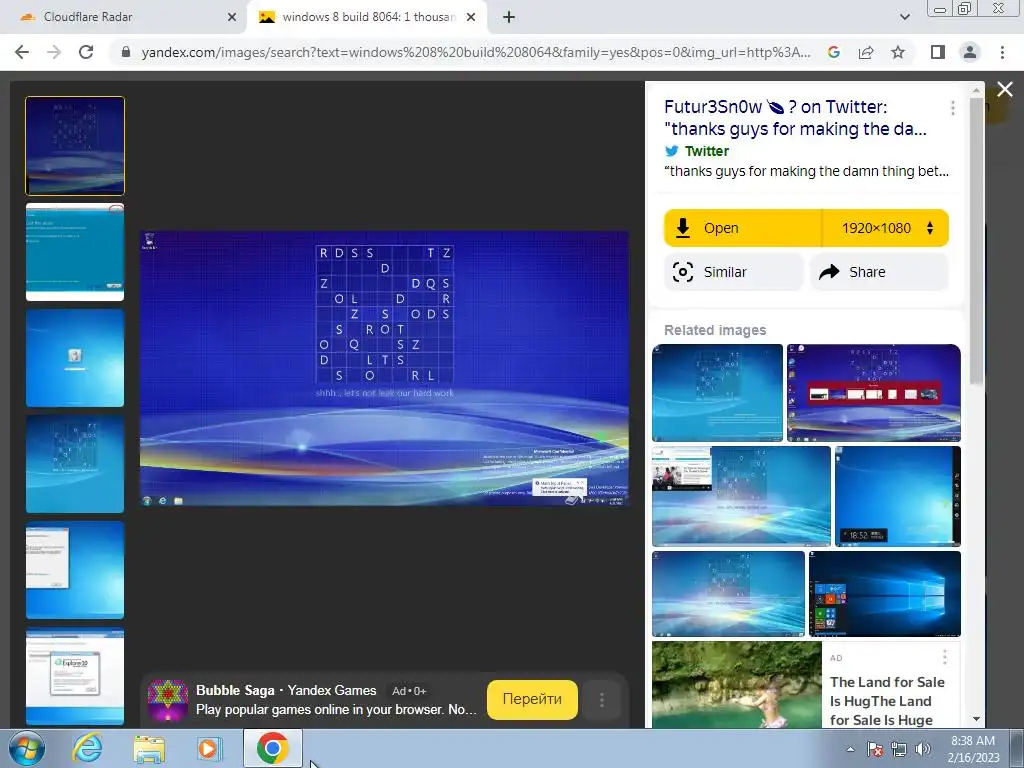Open related image with Windows 10 logo
This screenshot has height=768, width=1024.
tap(885, 594)
